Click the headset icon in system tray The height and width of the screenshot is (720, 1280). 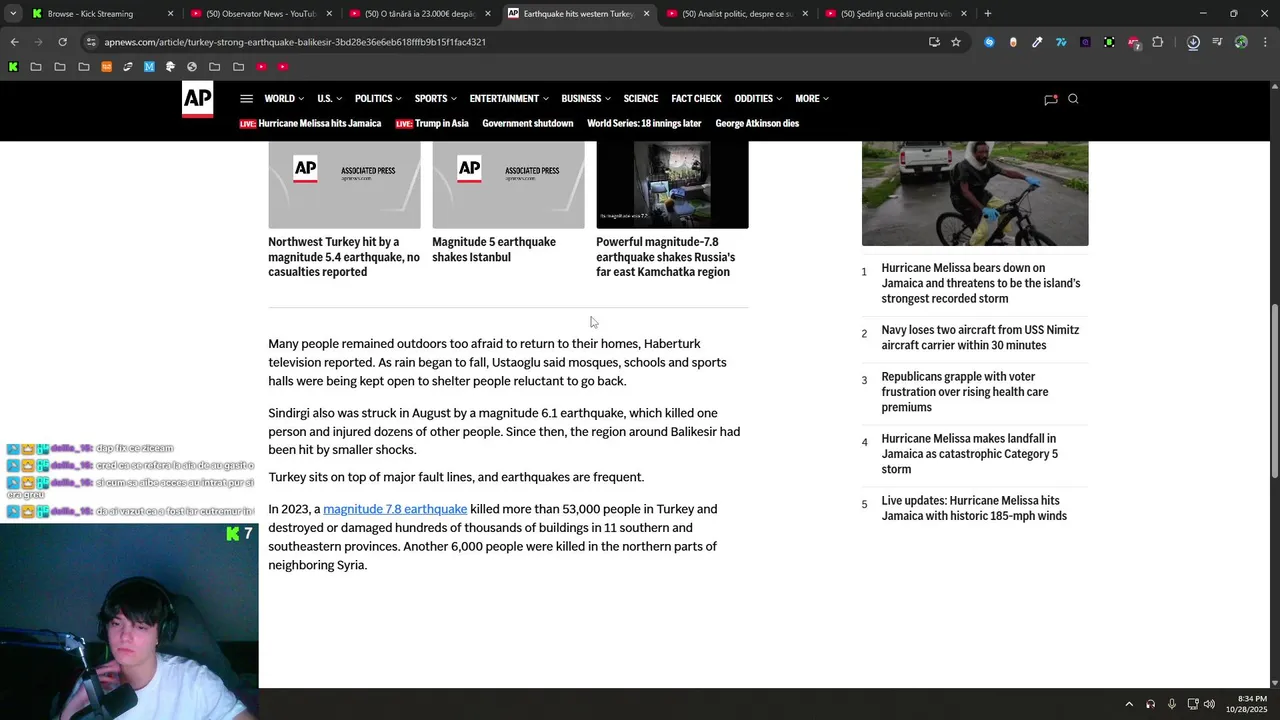pos(1151,704)
